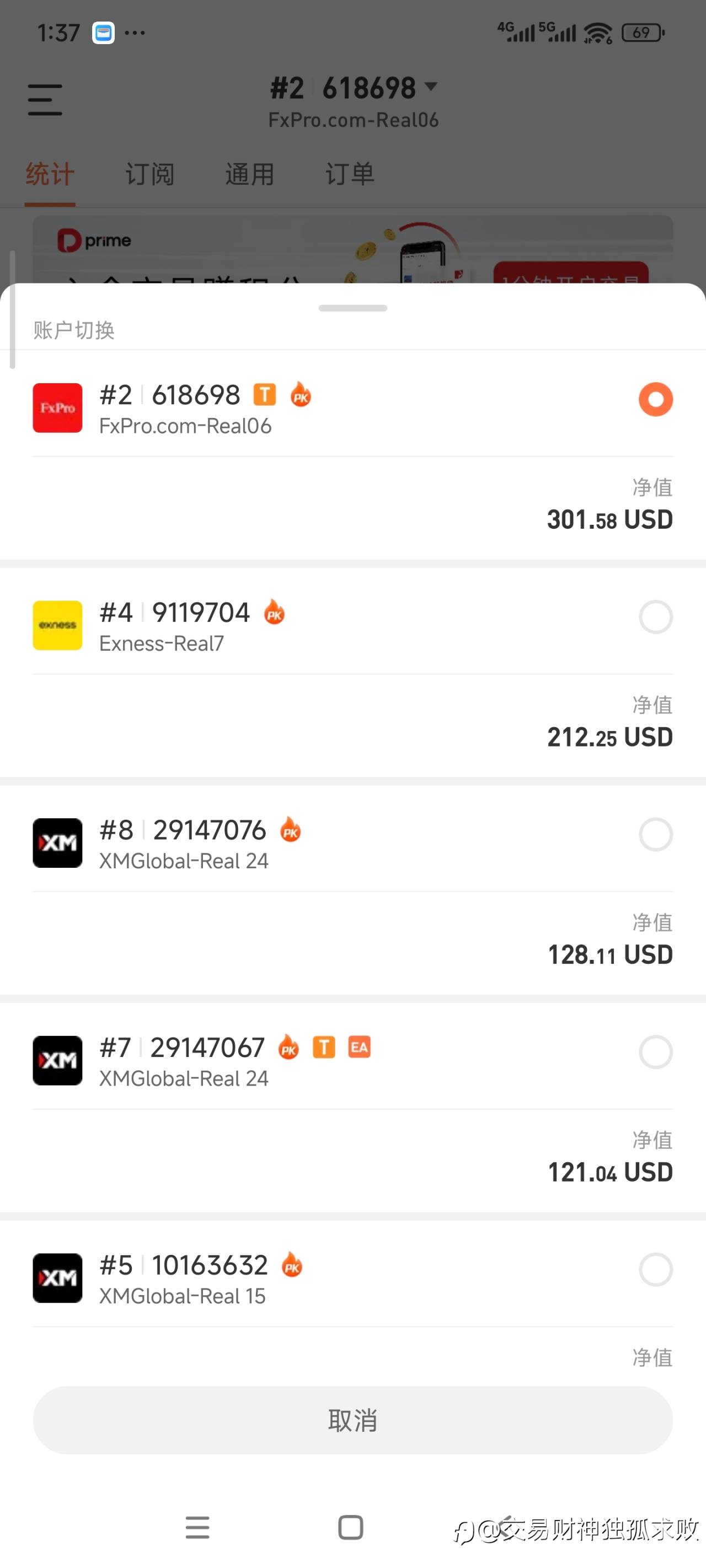Tap the XM logo for account 29147076

point(57,843)
